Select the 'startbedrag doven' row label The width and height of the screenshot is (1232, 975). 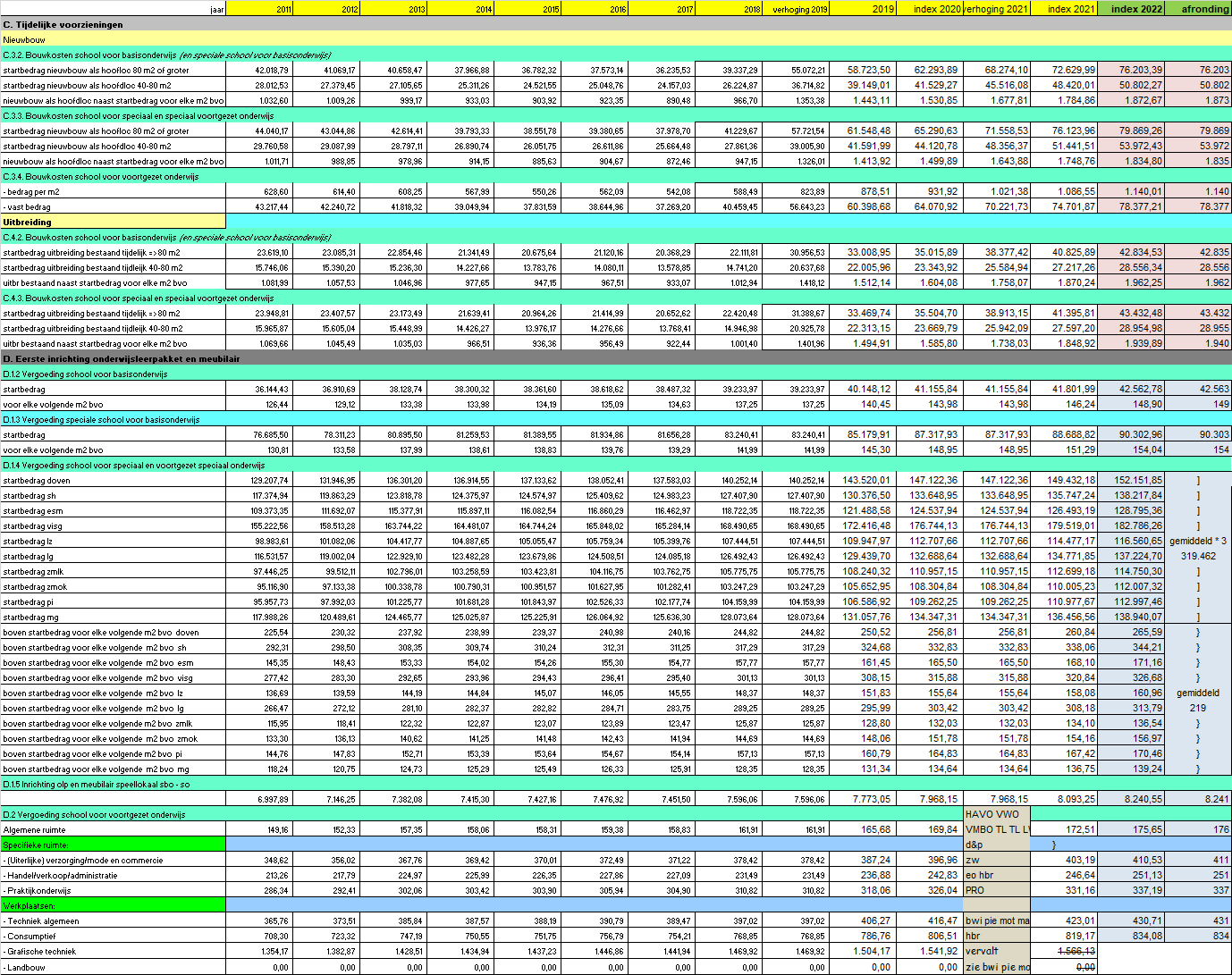(x=113, y=480)
